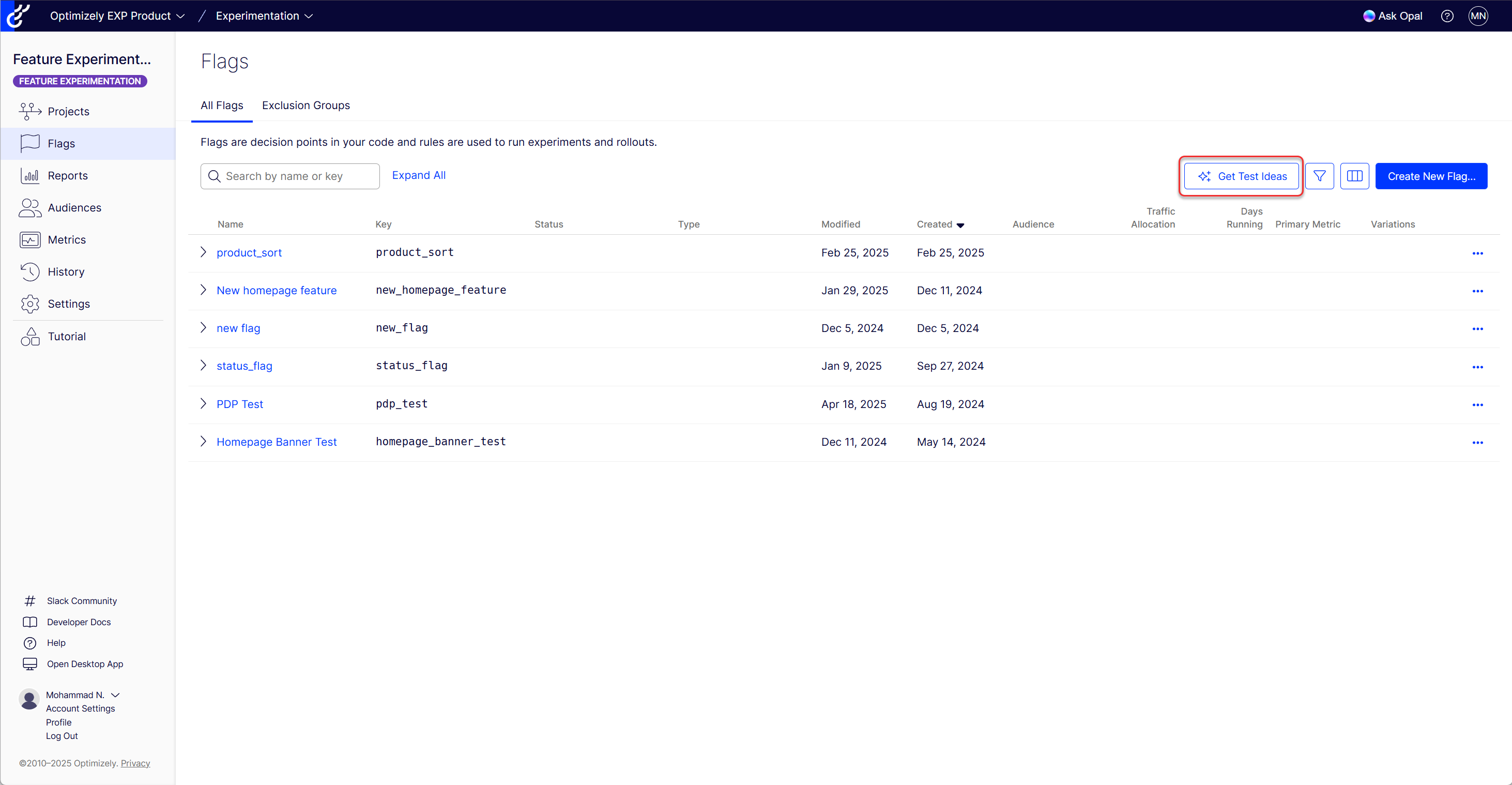The height and width of the screenshot is (785, 1512).
Task: Open the Optimizely logo home
Action: click(18, 16)
